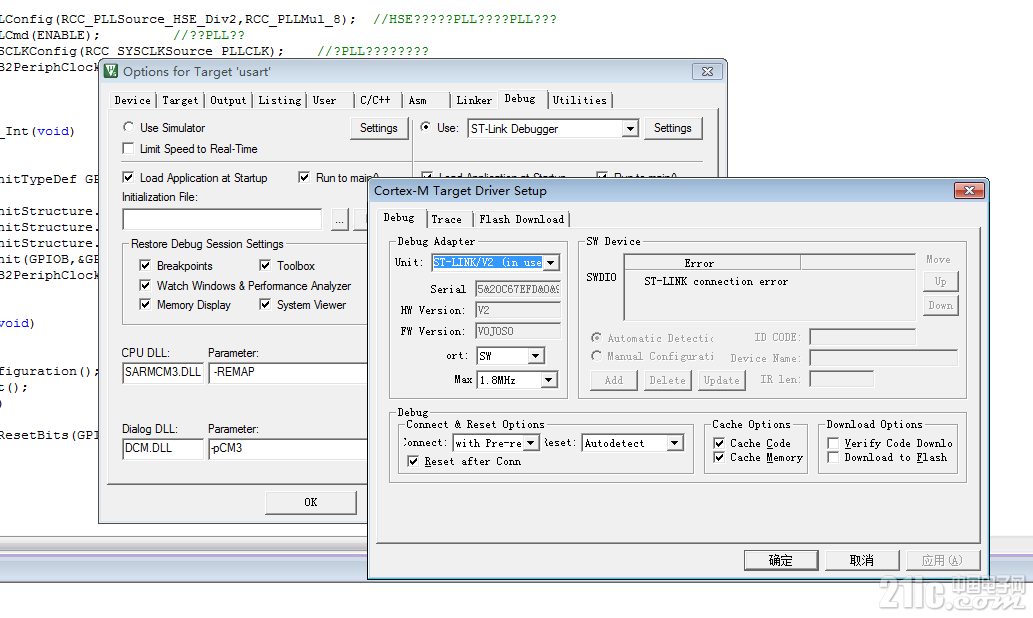1033x618 pixels.
Task: Open the Reset Autodetect dropdown
Action: (675, 443)
